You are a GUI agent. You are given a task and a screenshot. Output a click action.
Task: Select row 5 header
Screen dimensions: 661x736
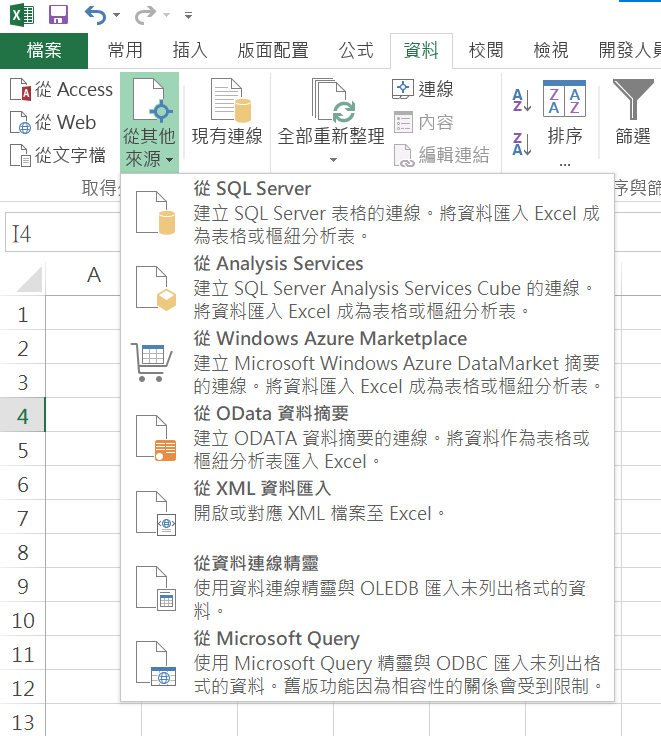coord(23,450)
